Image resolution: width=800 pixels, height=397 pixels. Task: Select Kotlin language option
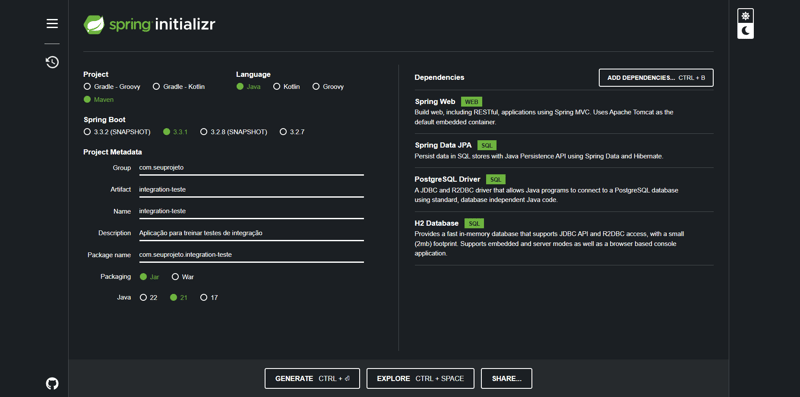coord(286,87)
